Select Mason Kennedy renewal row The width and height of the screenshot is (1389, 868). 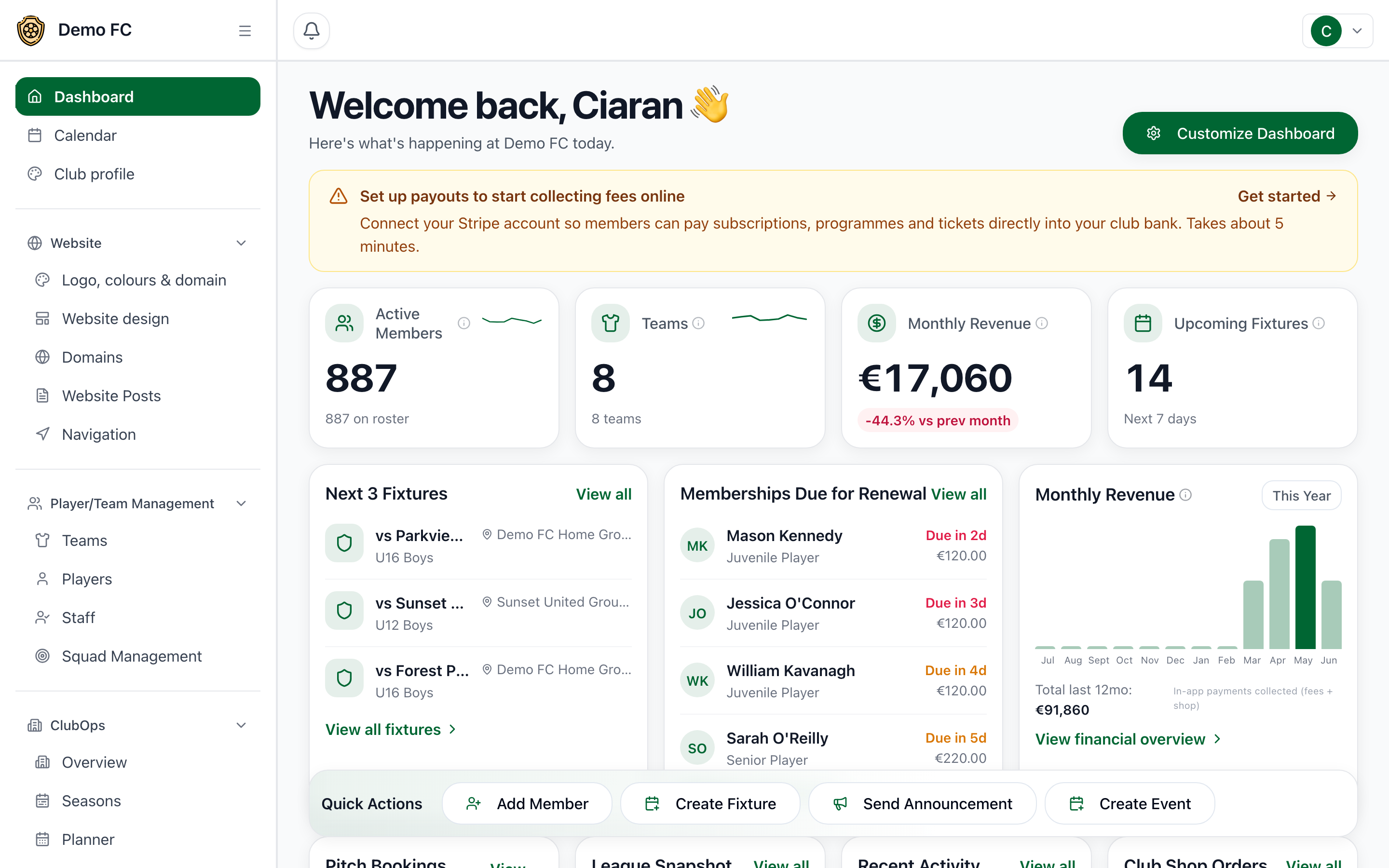(x=833, y=545)
